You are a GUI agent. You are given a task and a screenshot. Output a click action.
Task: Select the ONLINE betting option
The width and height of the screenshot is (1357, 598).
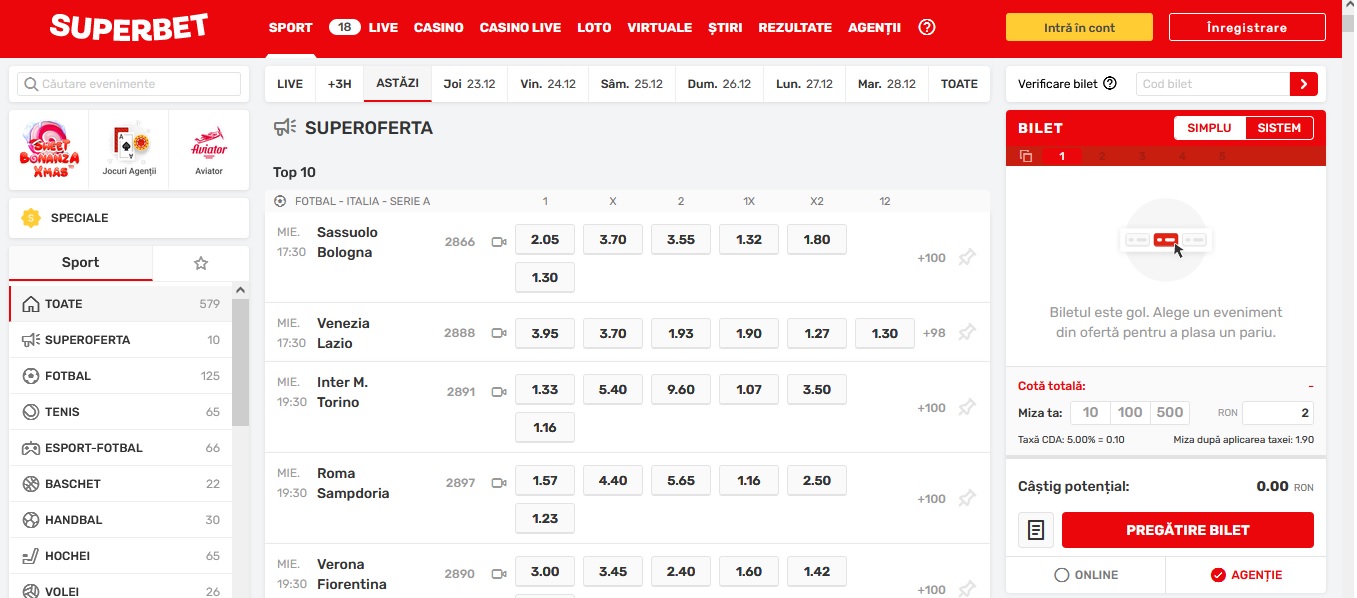(x=1086, y=575)
